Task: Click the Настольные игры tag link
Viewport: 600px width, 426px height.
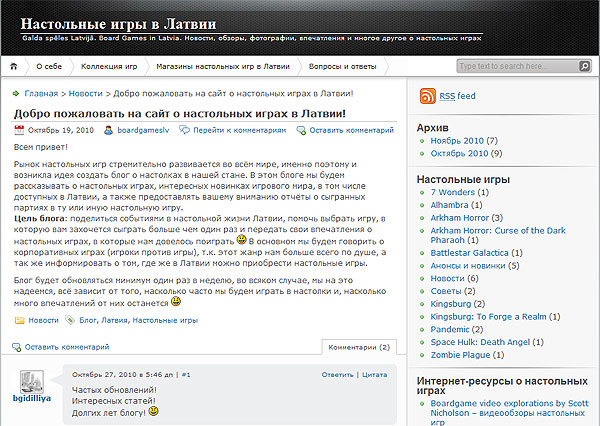Action: 165,320
